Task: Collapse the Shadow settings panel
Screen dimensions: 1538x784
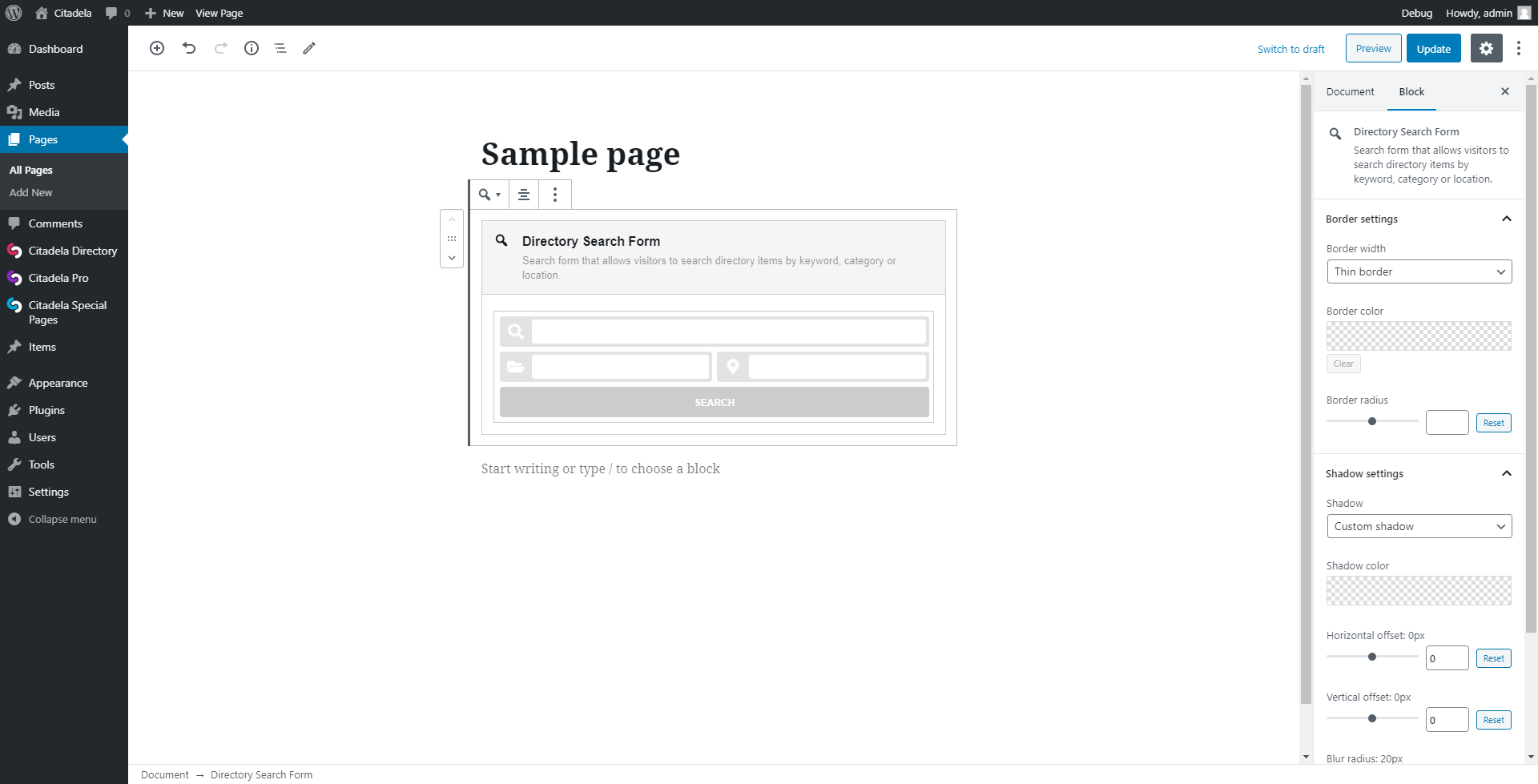Action: click(1419, 473)
